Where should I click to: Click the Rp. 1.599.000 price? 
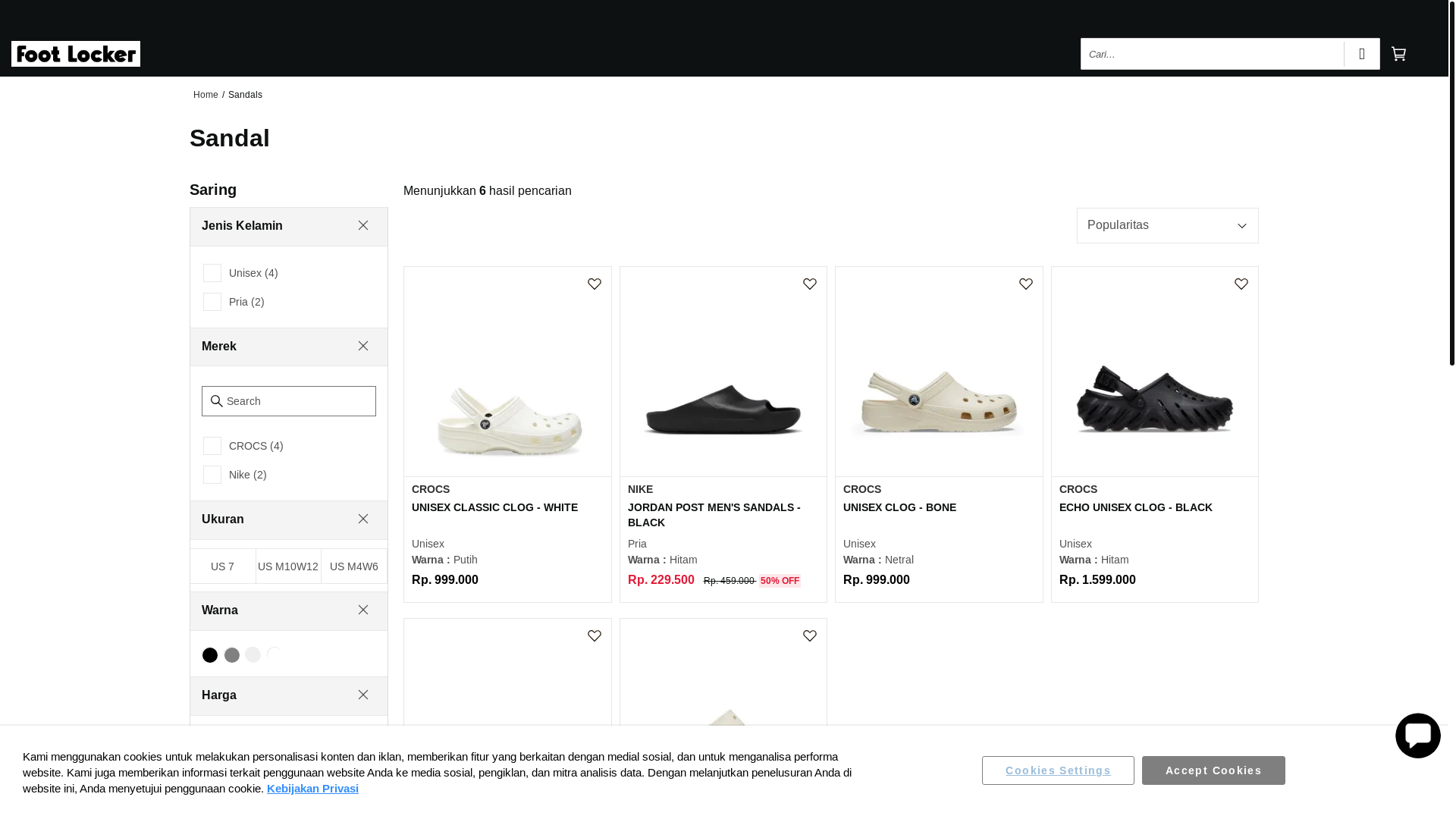[1097, 580]
